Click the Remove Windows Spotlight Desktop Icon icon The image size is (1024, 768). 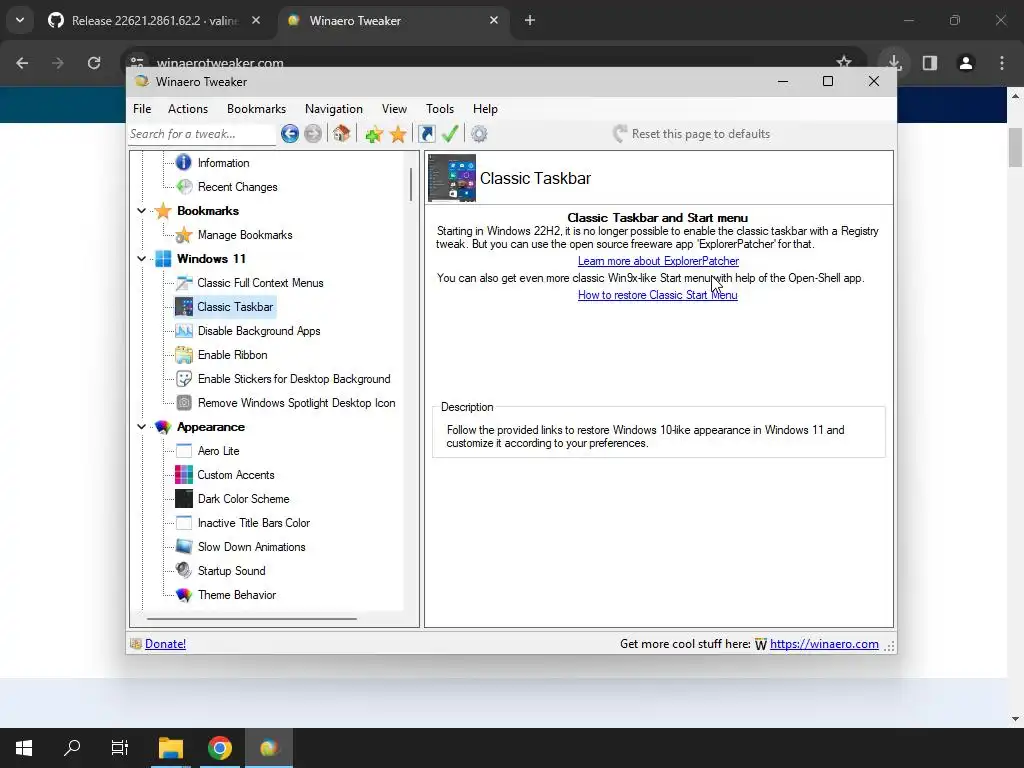click(184, 403)
